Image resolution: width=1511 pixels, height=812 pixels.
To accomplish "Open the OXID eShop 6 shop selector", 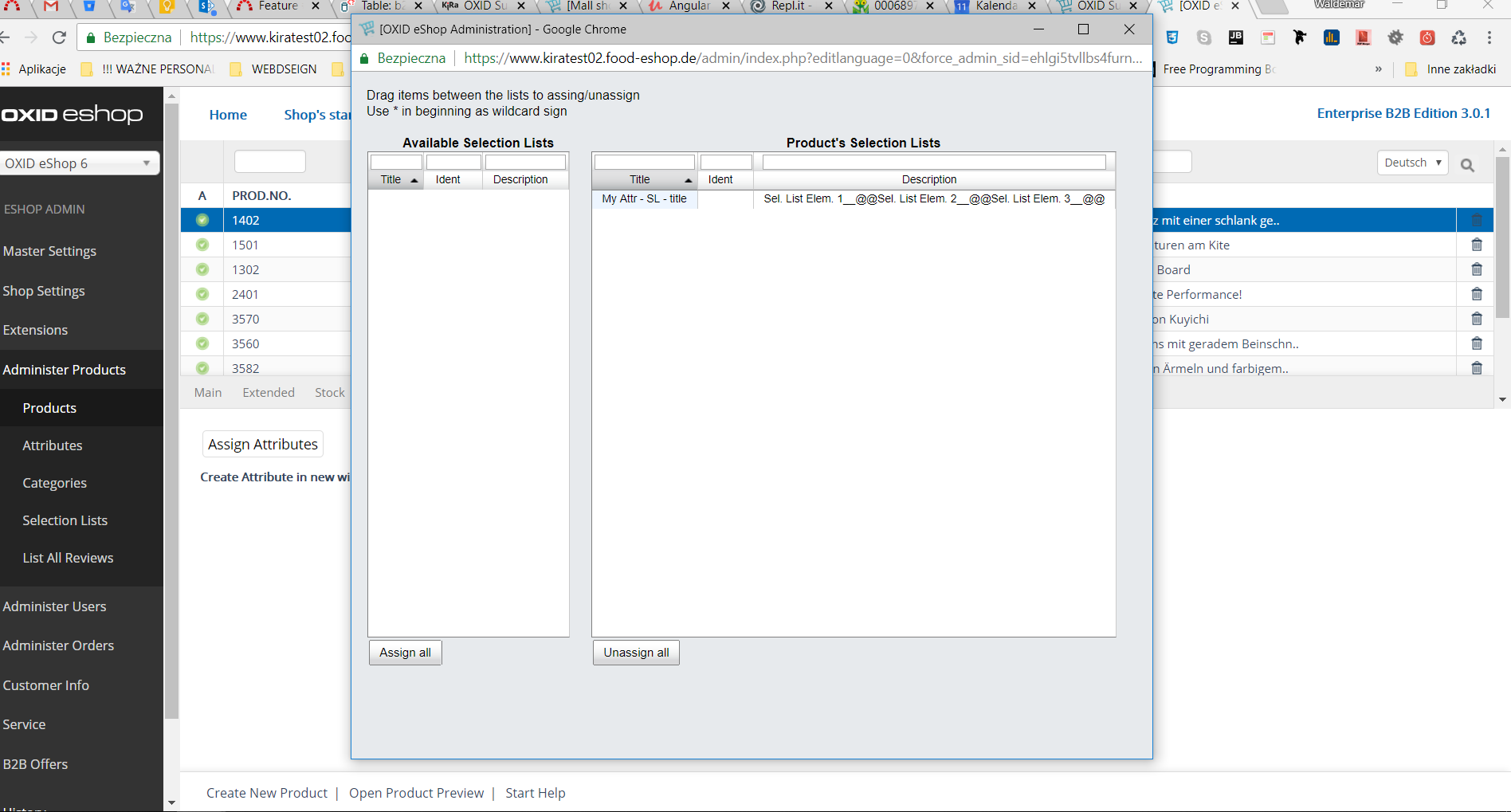I will [x=78, y=163].
